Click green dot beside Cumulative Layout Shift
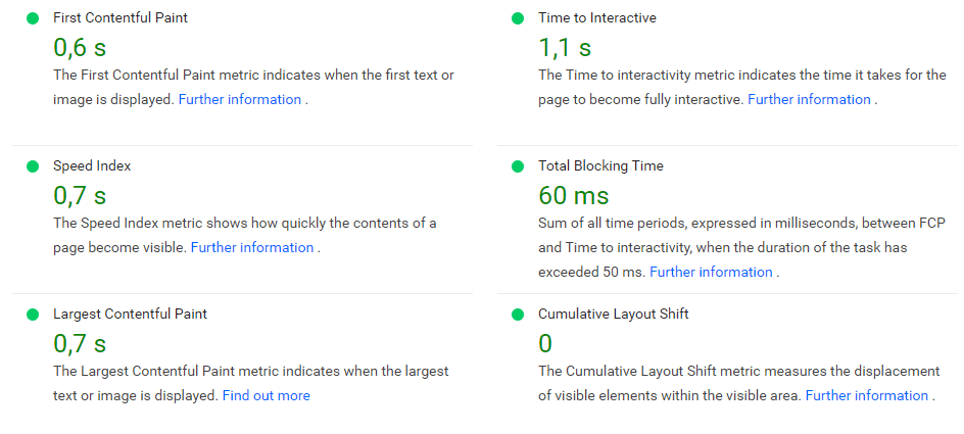 coord(517,314)
